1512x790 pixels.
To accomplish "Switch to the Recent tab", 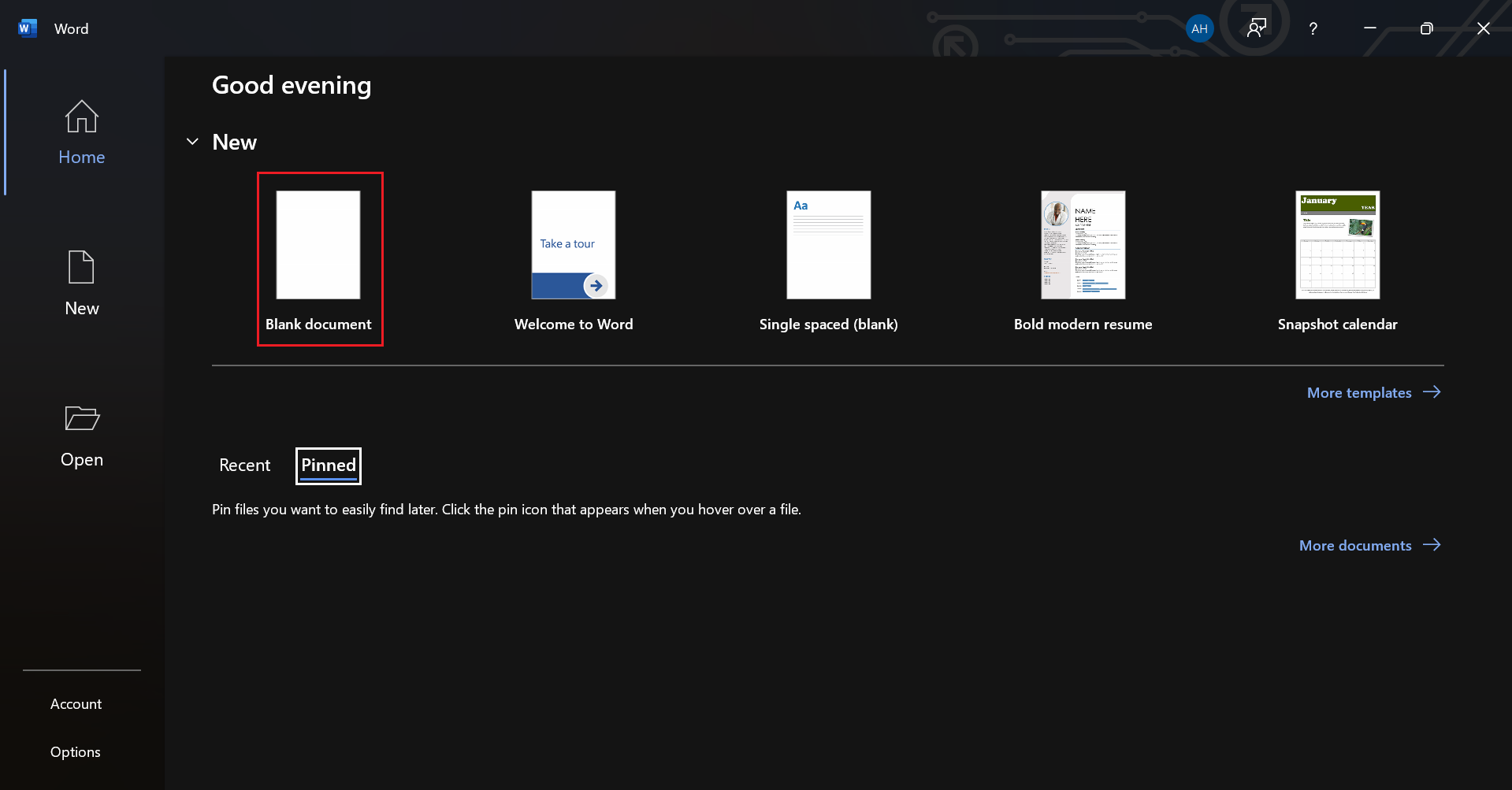I will (244, 465).
